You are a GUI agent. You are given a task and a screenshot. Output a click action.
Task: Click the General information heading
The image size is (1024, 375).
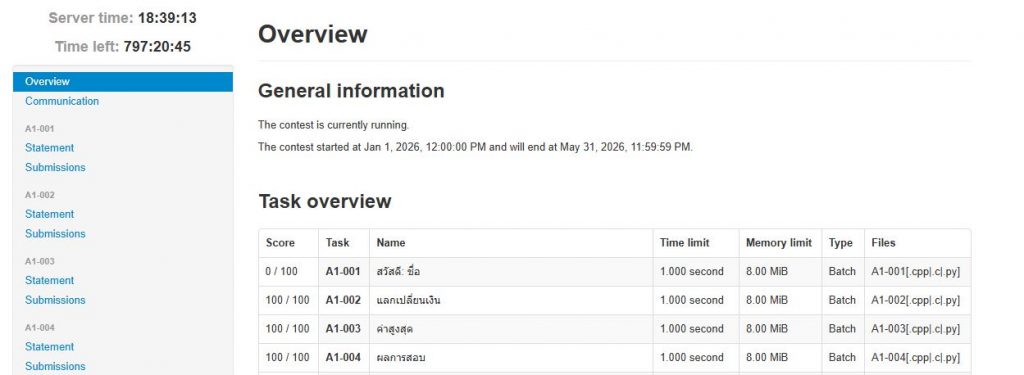[351, 90]
